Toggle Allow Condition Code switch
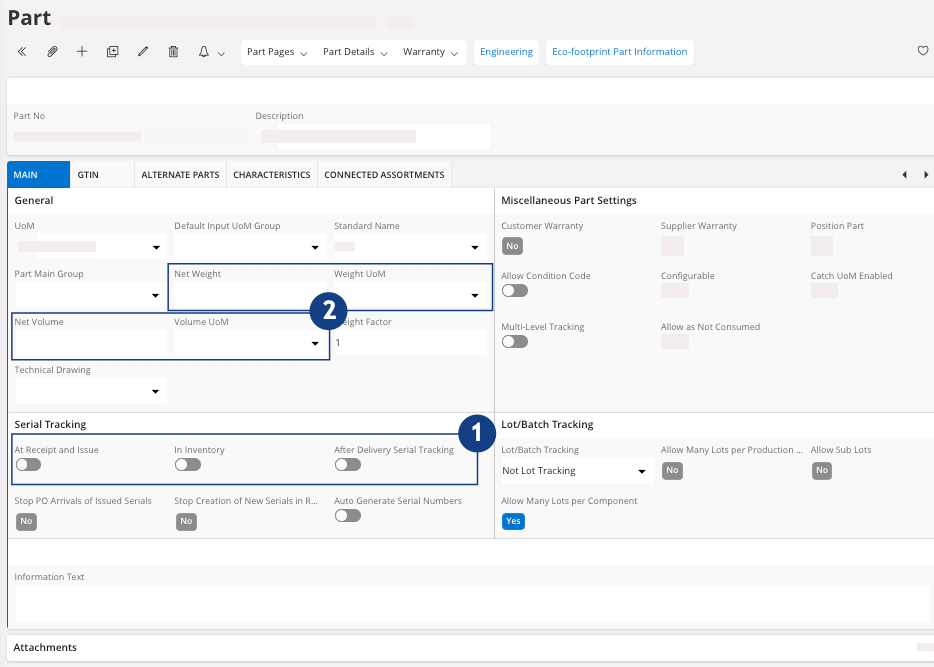The width and height of the screenshot is (934, 667). (514, 291)
